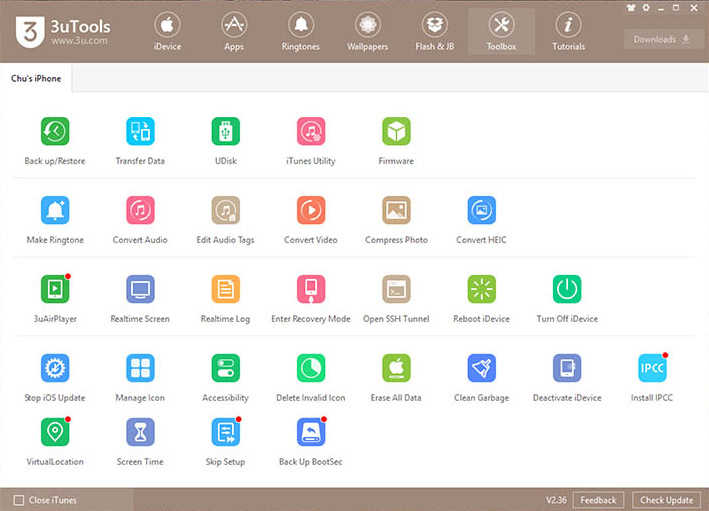Open the Manage Icon tool
This screenshot has height=511, width=709.
(x=140, y=368)
